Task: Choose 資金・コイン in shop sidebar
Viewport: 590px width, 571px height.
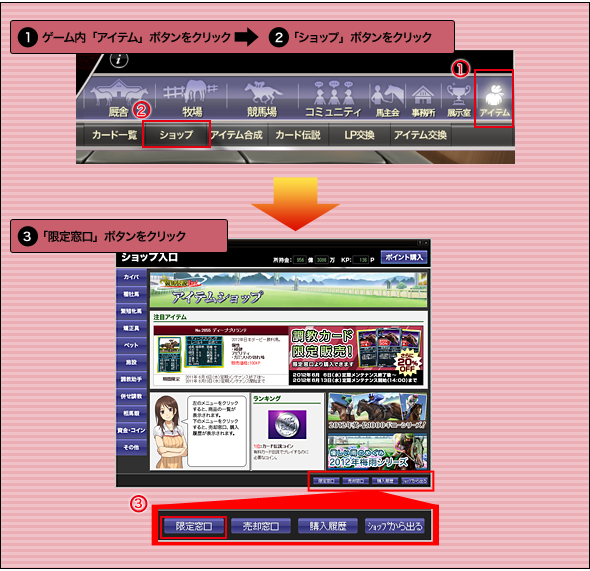Action: coord(131,430)
